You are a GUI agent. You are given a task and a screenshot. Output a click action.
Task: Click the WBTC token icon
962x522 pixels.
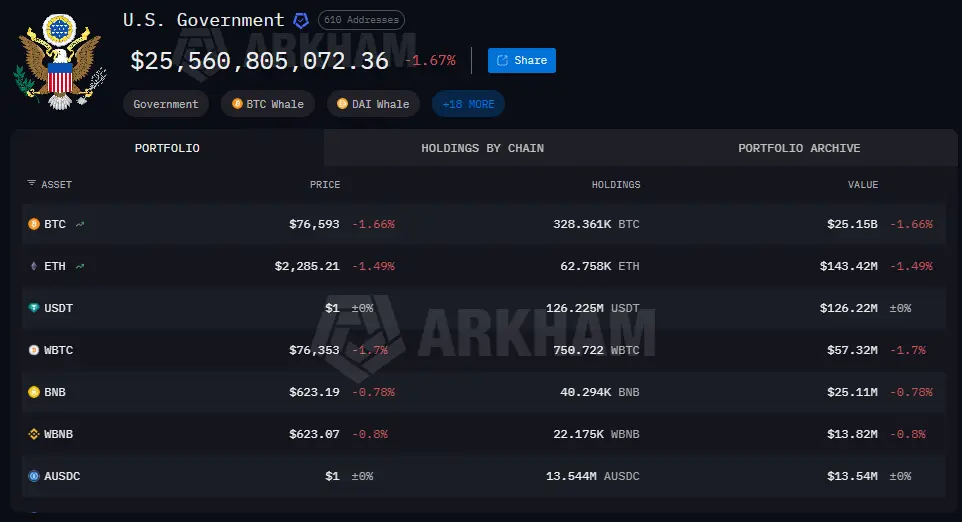[x=33, y=350]
